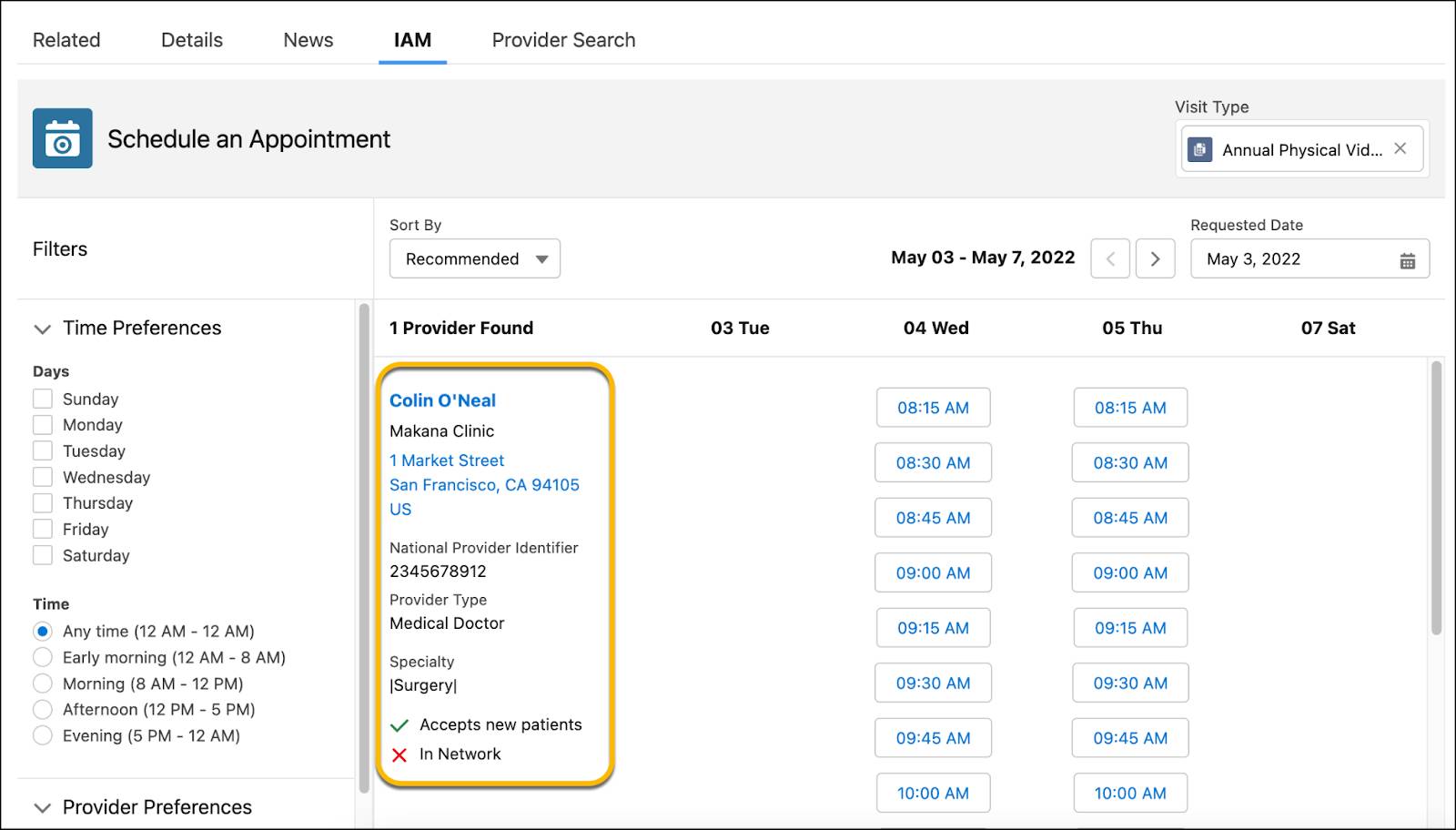Click the red In Network indicator
The width and height of the screenshot is (1456, 830).
click(398, 754)
